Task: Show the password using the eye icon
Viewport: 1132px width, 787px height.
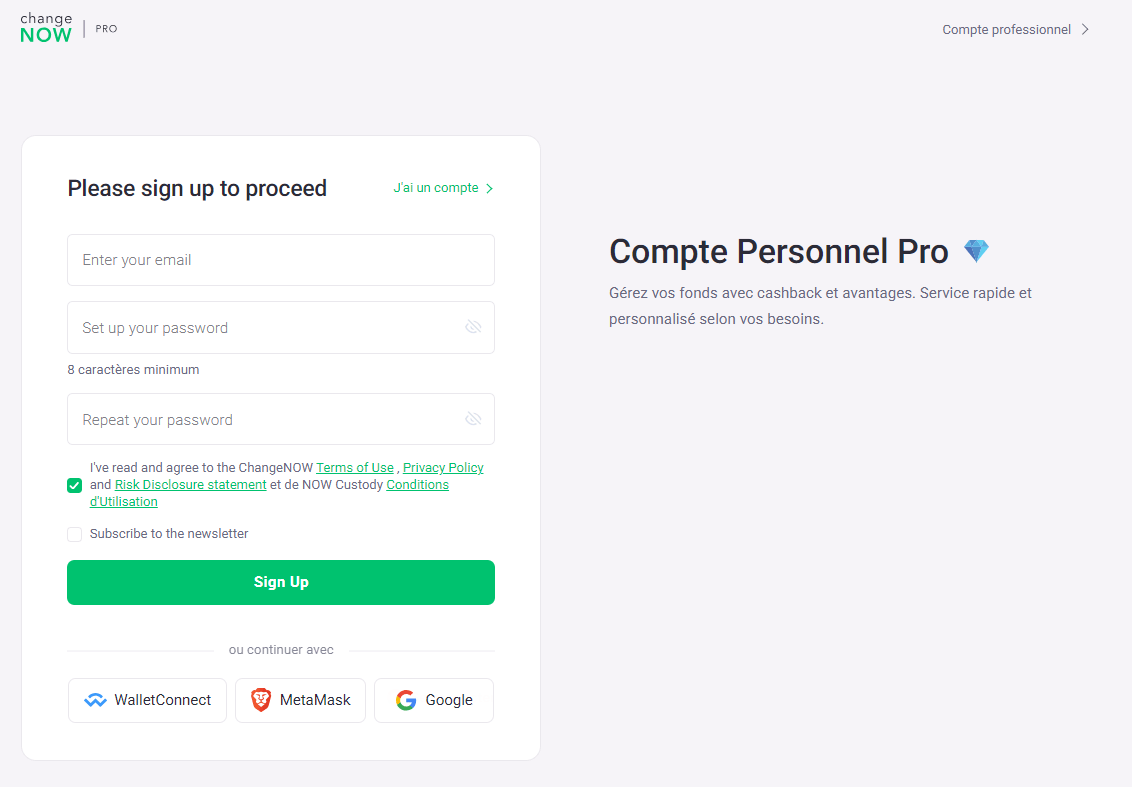Action: (472, 327)
